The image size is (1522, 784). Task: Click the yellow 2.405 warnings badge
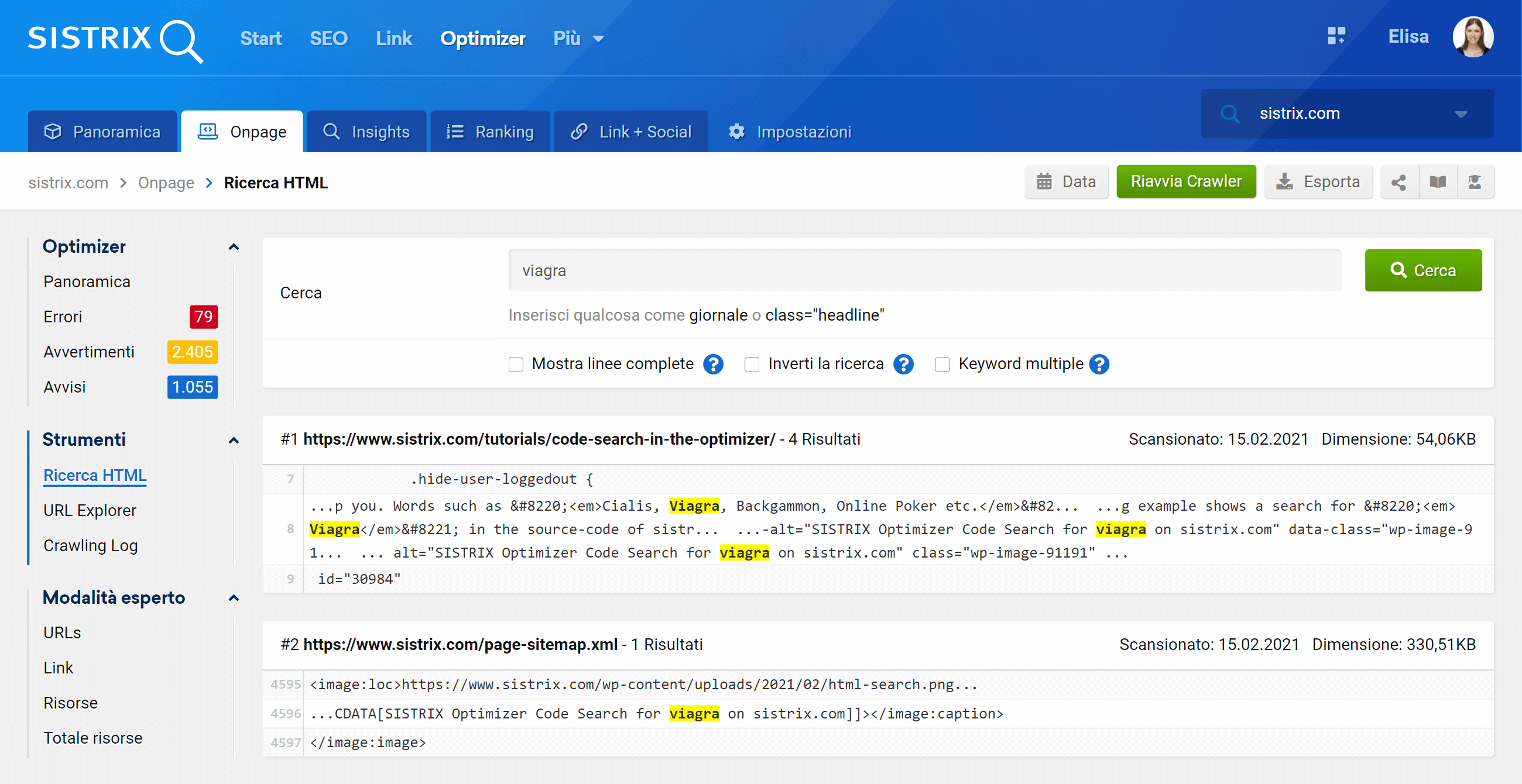tap(192, 352)
